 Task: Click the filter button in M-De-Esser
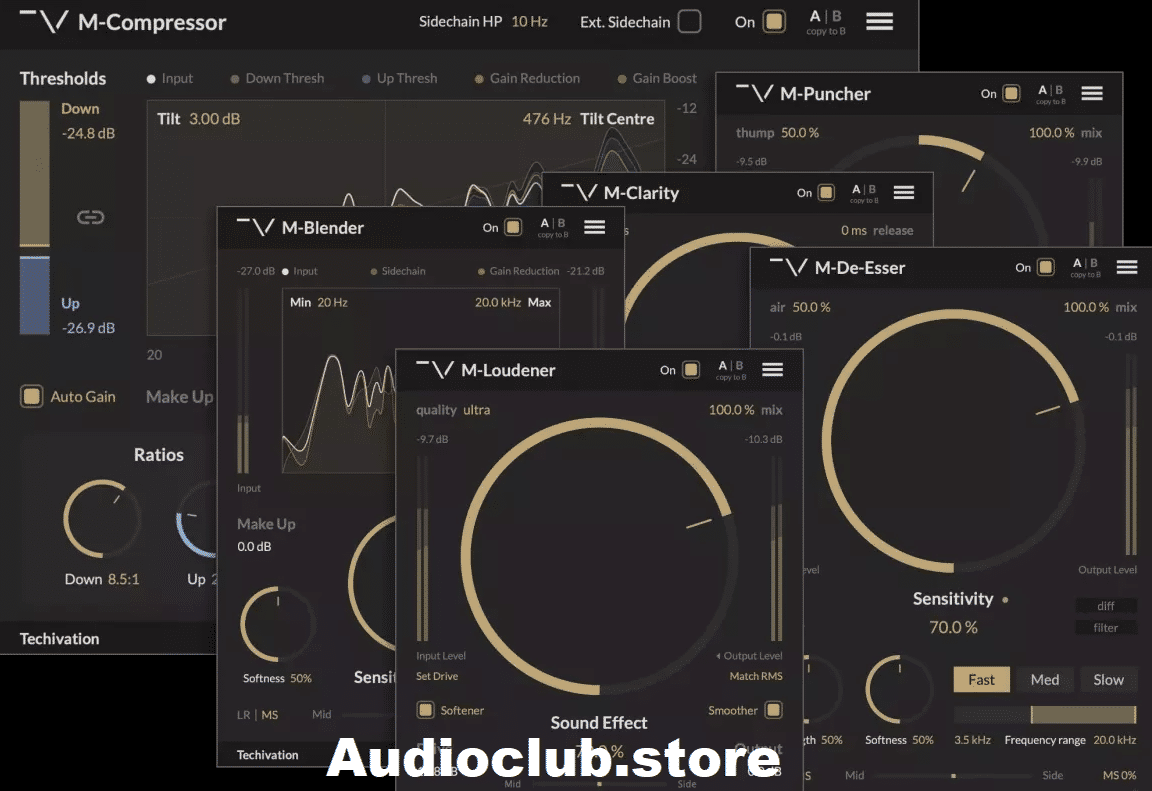coord(1106,627)
